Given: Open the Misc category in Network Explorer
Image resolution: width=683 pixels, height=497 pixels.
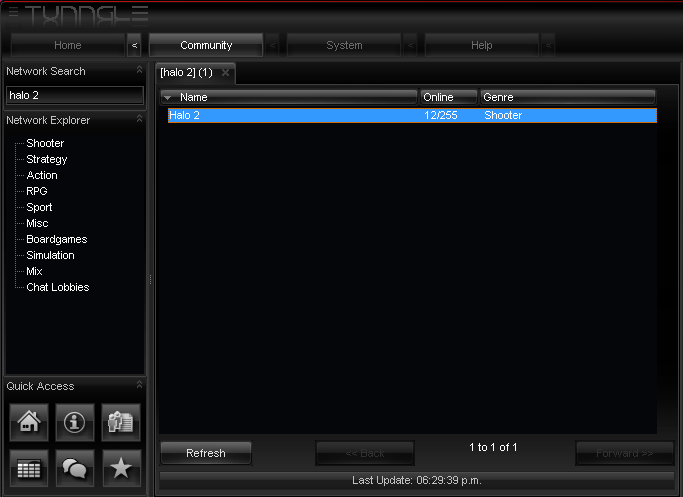Looking at the screenshot, I should 37,223.
